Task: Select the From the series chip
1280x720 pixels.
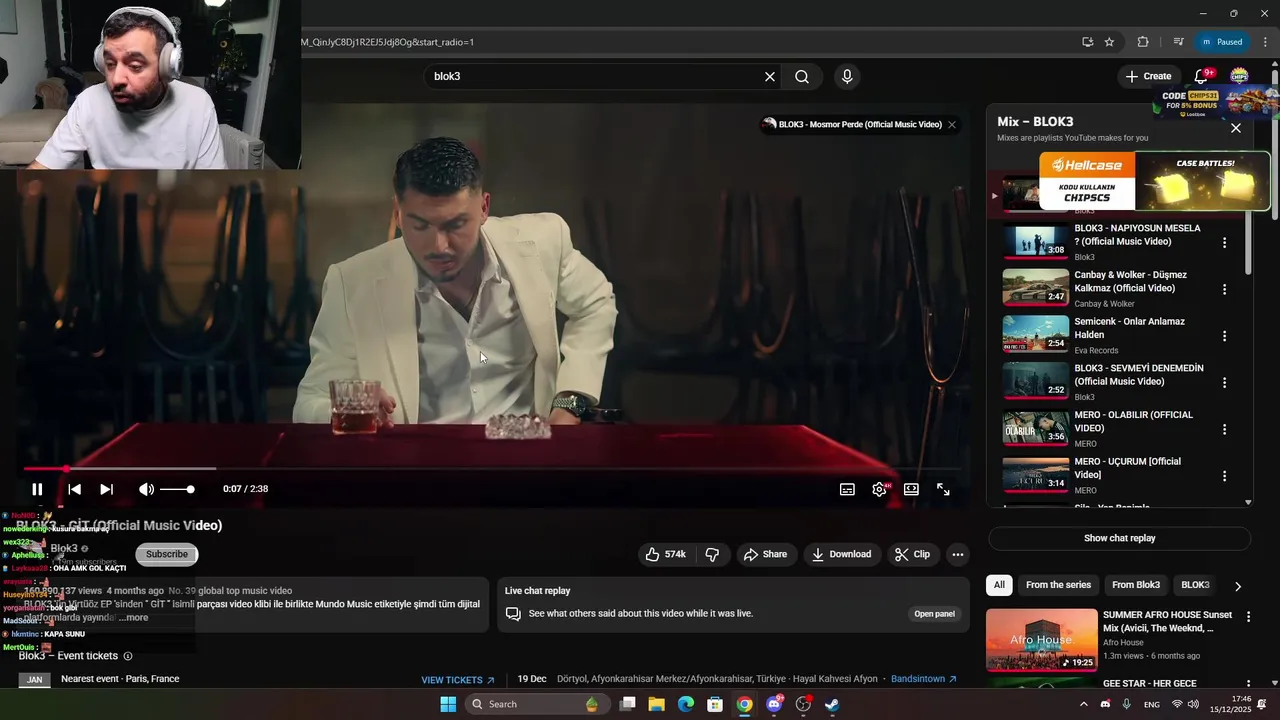Action: point(1058,585)
